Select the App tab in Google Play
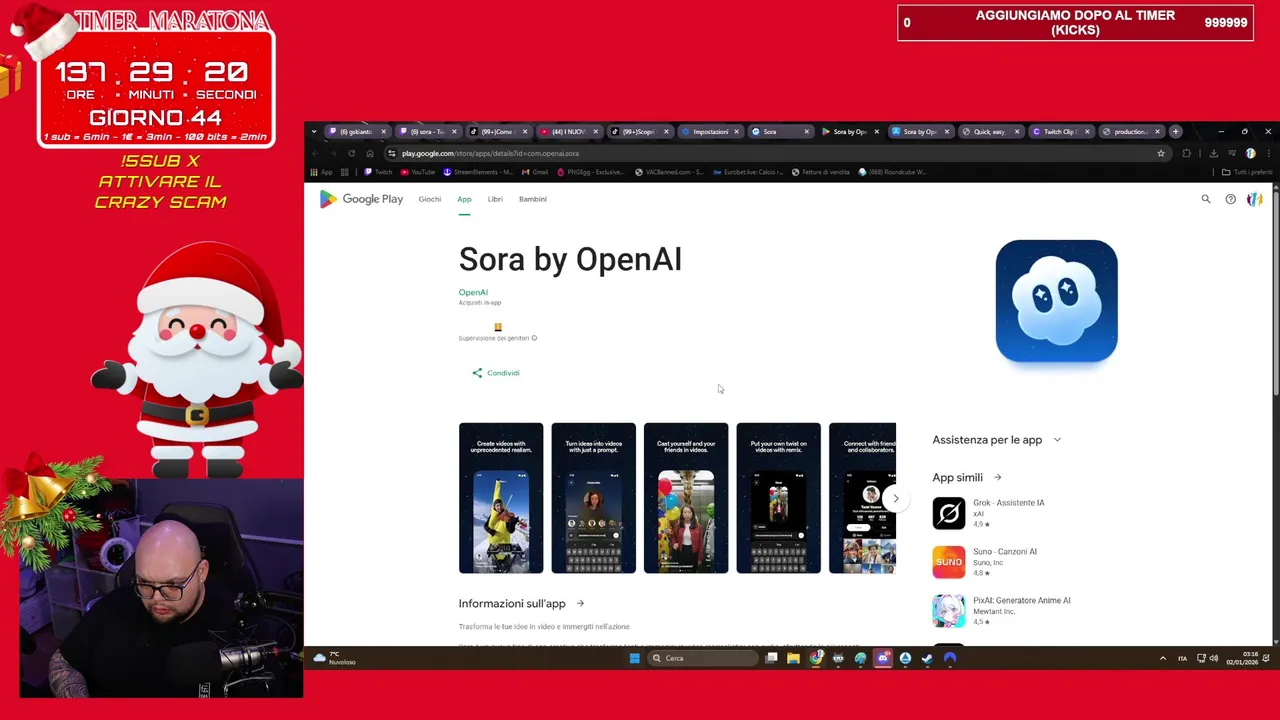This screenshot has width=1280, height=720. pyautogui.click(x=464, y=199)
